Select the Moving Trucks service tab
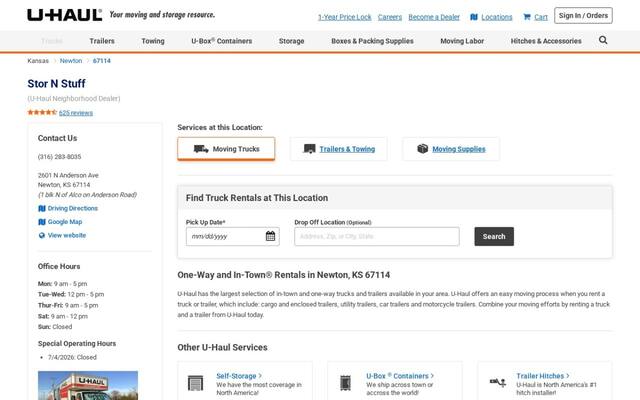Screen dimensions: 640x400 (x=226, y=149)
